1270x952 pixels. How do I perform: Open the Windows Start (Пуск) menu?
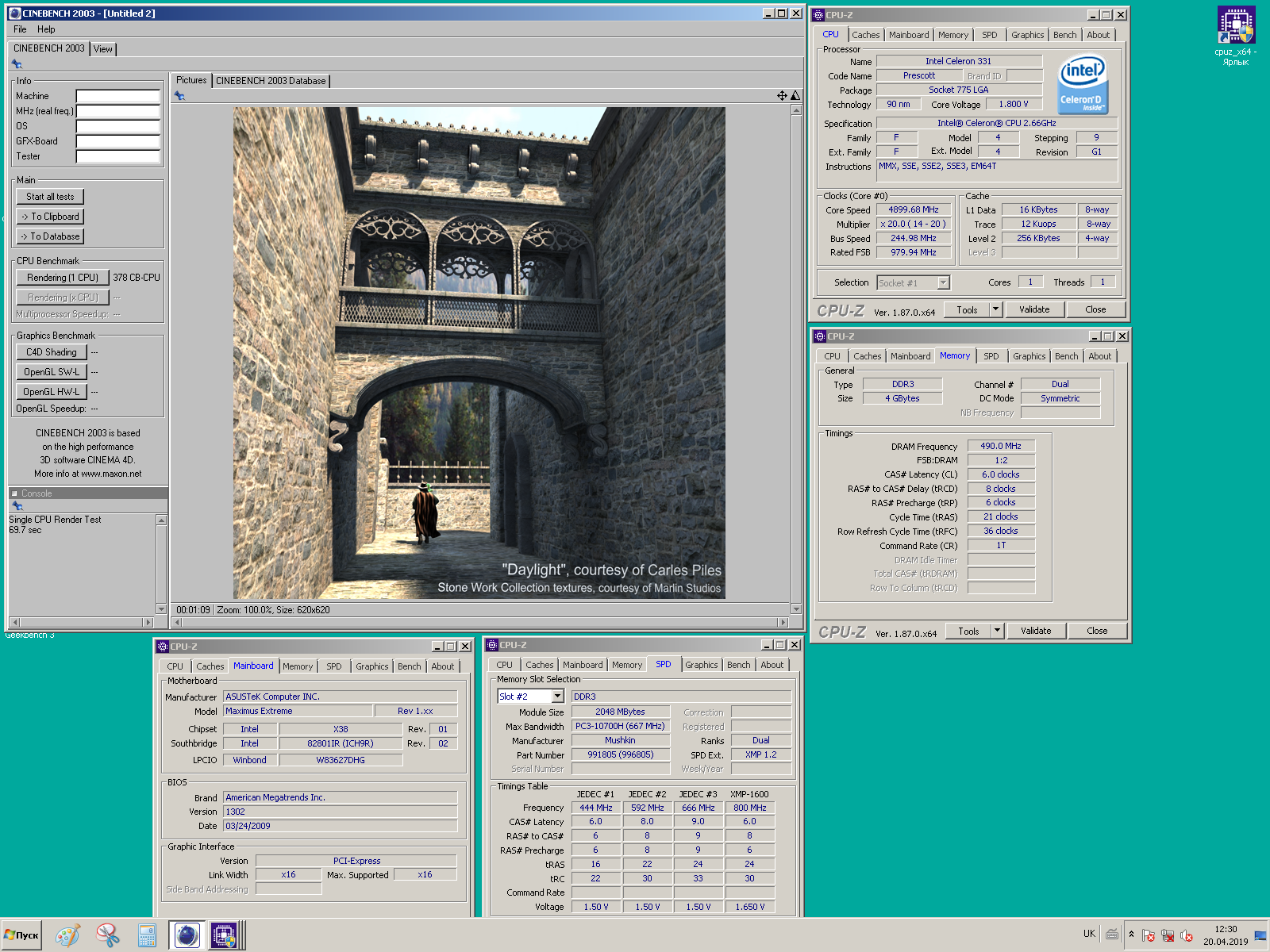pos(21,935)
